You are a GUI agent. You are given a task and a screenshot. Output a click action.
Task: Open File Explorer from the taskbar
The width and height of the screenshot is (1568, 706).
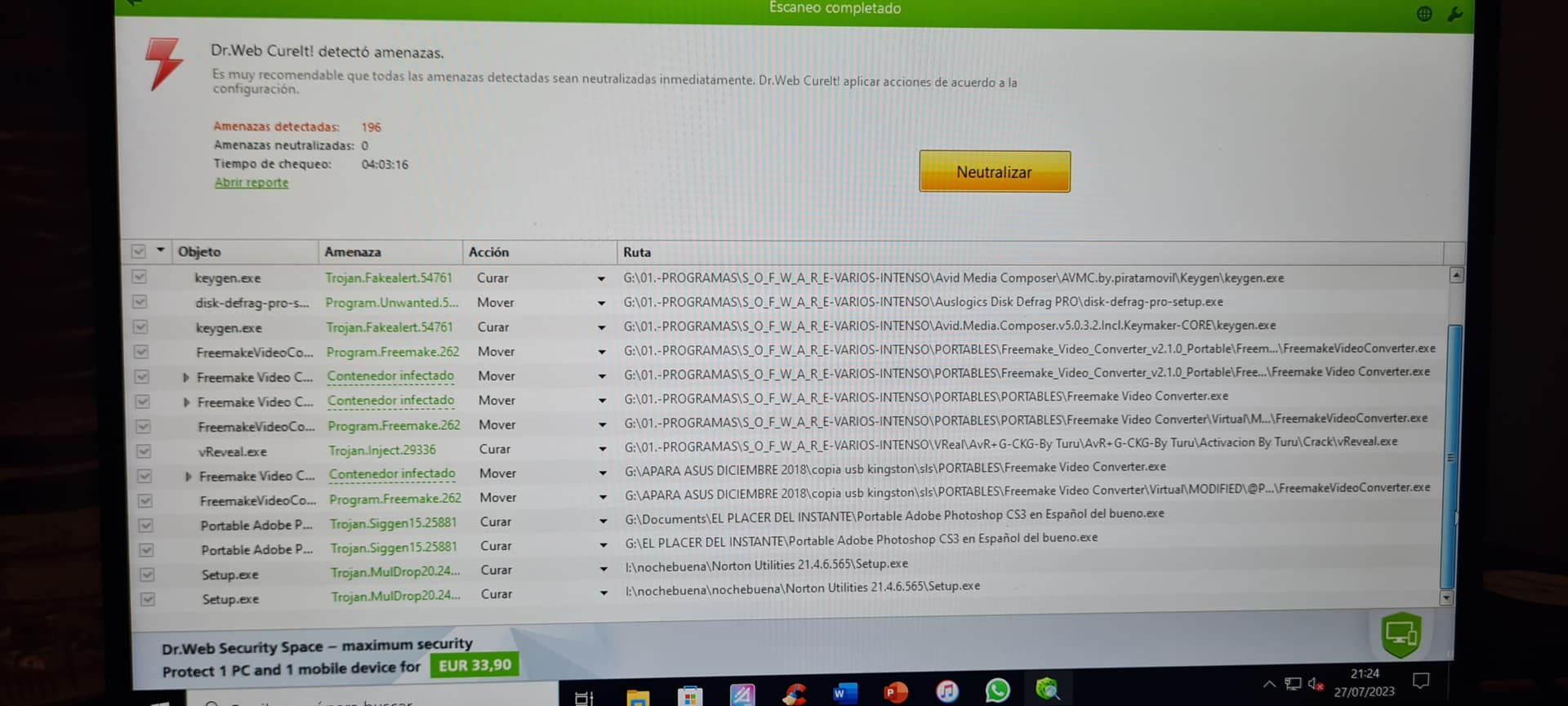[x=638, y=697]
